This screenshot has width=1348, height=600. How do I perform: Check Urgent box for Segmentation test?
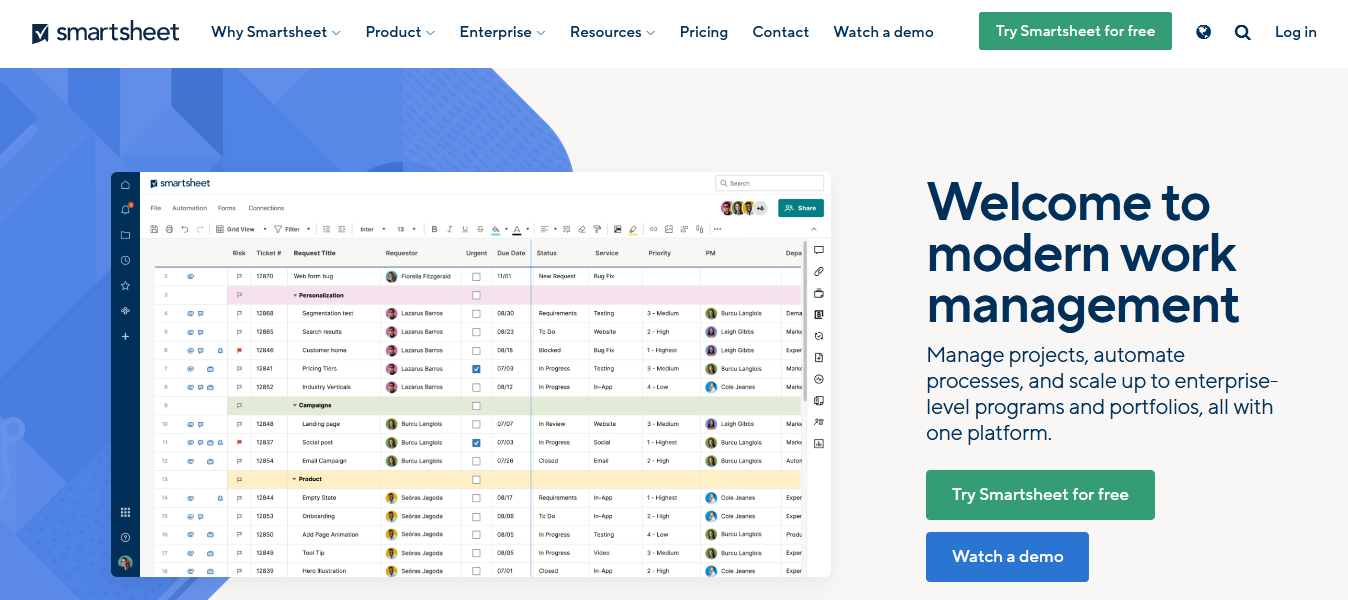point(476,313)
